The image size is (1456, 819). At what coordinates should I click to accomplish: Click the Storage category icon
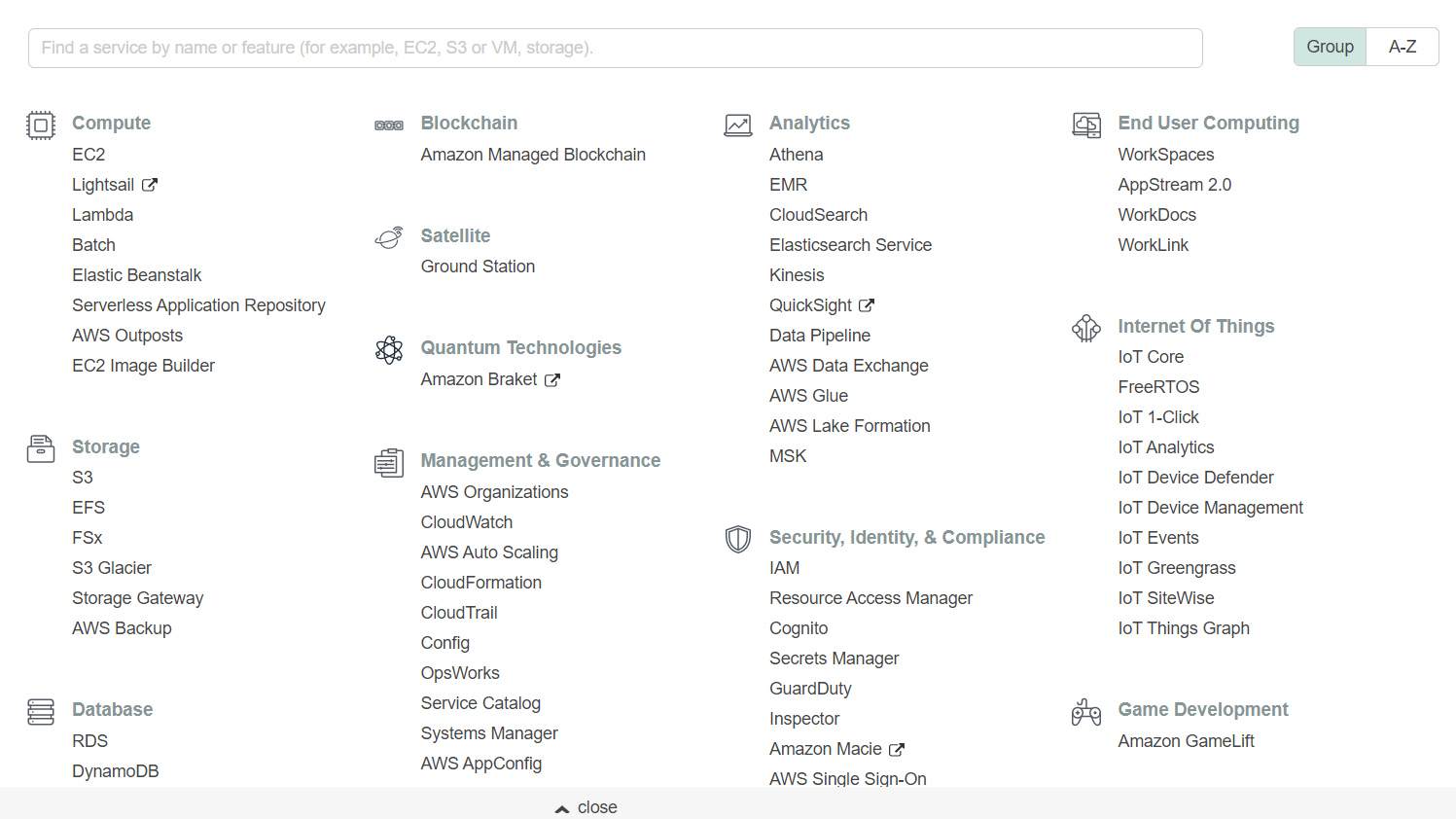click(x=41, y=448)
